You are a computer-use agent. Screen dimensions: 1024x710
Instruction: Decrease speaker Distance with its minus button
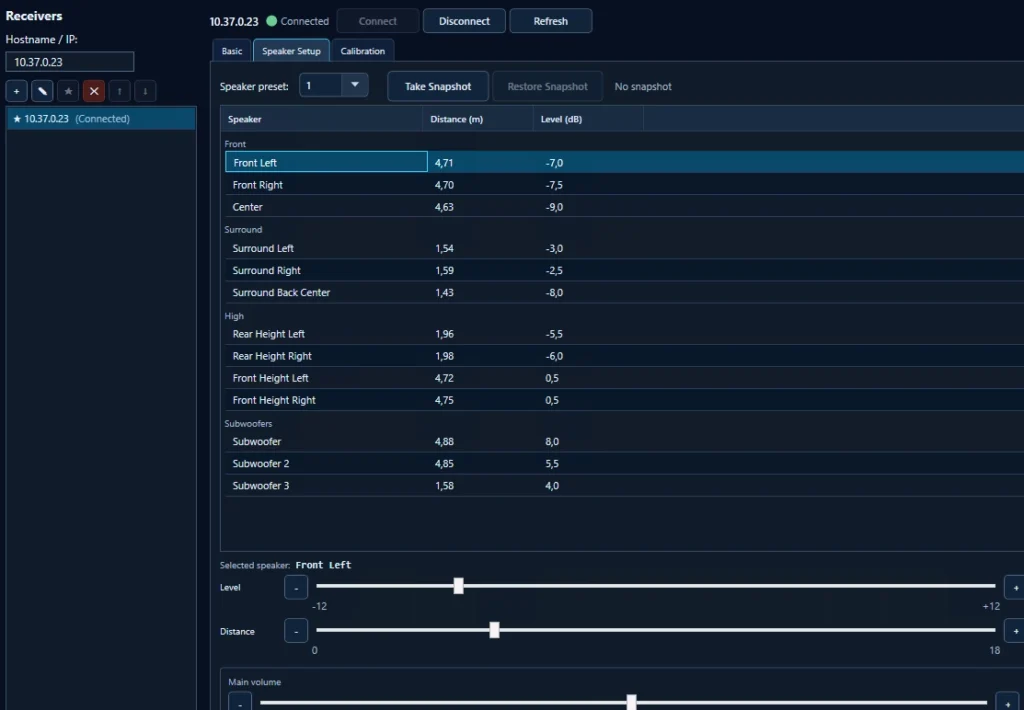tap(296, 632)
